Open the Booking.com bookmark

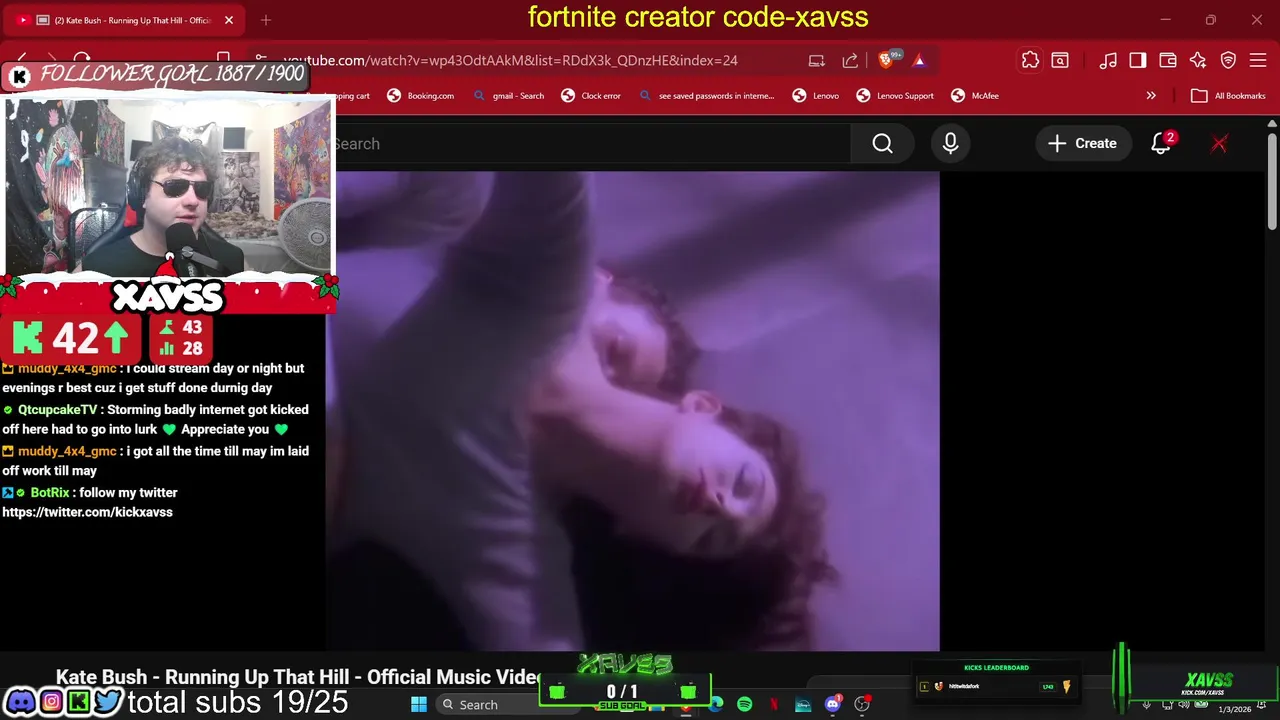pyautogui.click(x=421, y=96)
